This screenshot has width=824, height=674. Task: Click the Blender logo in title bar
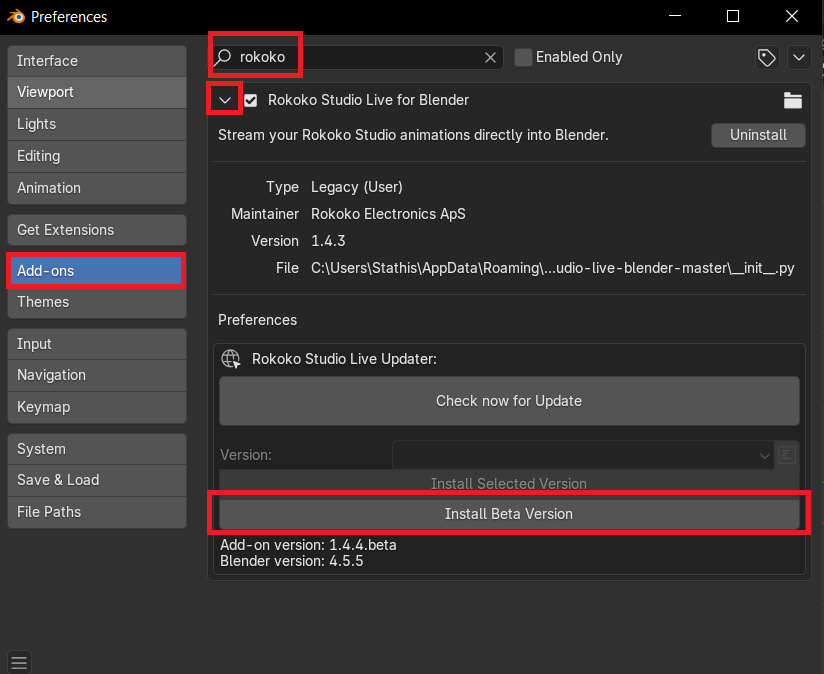point(16,17)
